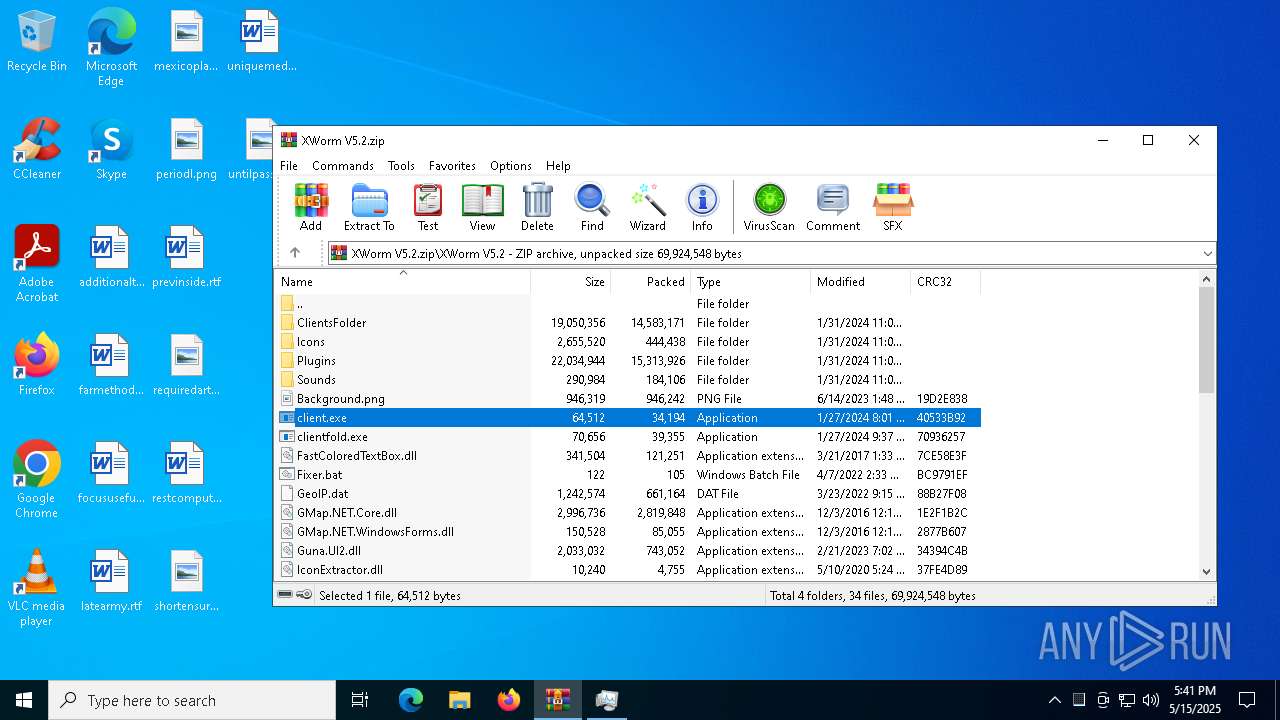This screenshot has width=1280, height=720.
Task: Select GeoIP.dat file
Action: click(628, 494)
